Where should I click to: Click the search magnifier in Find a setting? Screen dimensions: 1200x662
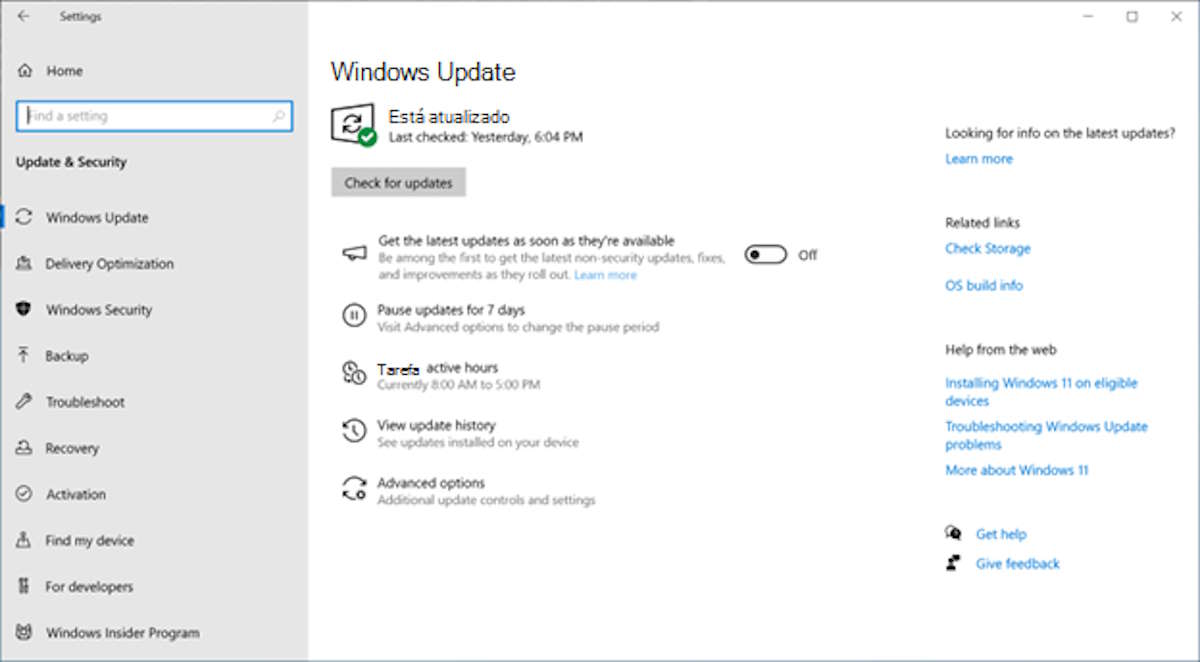(279, 116)
